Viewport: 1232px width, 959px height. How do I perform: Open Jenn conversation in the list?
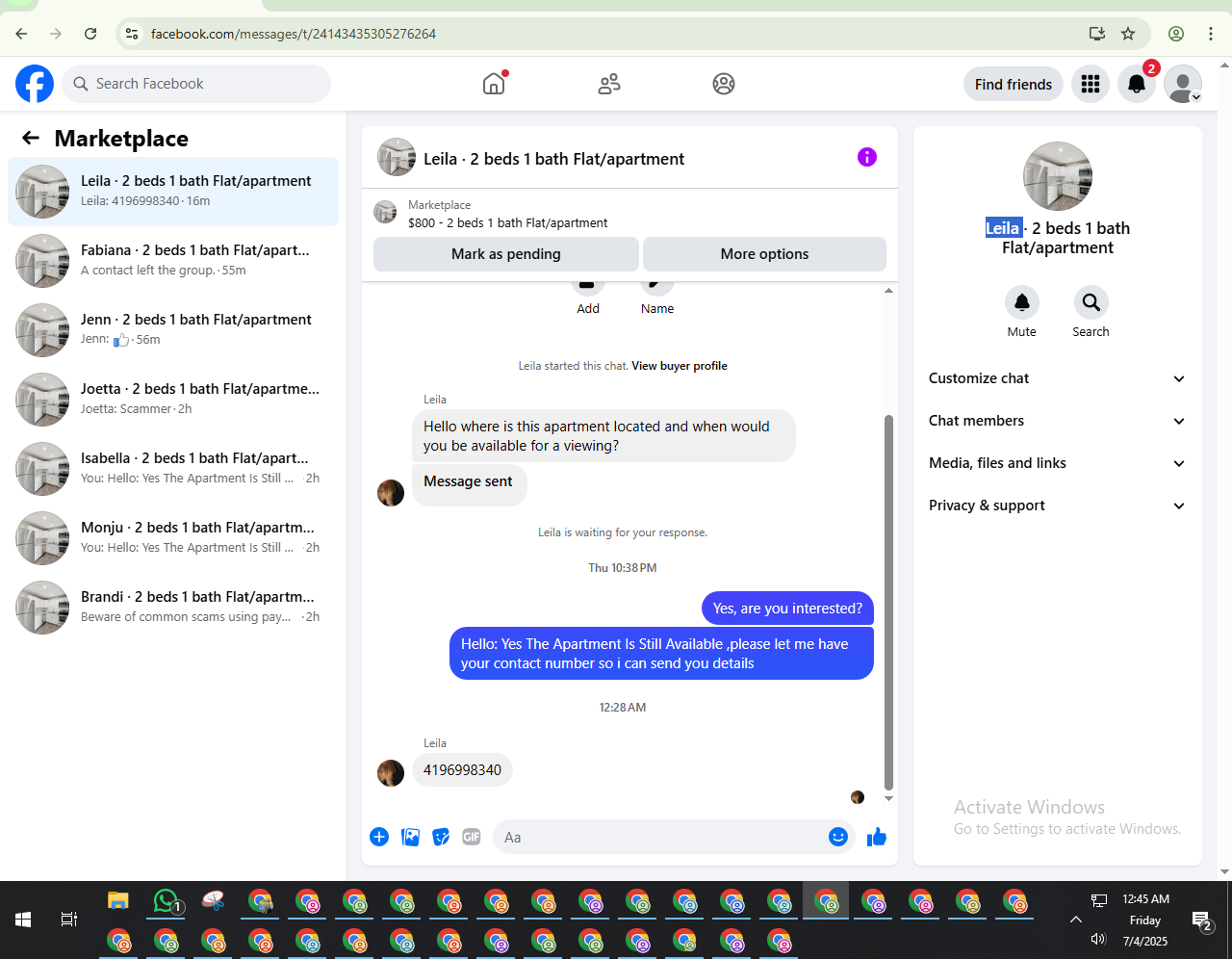click(173, 330)
